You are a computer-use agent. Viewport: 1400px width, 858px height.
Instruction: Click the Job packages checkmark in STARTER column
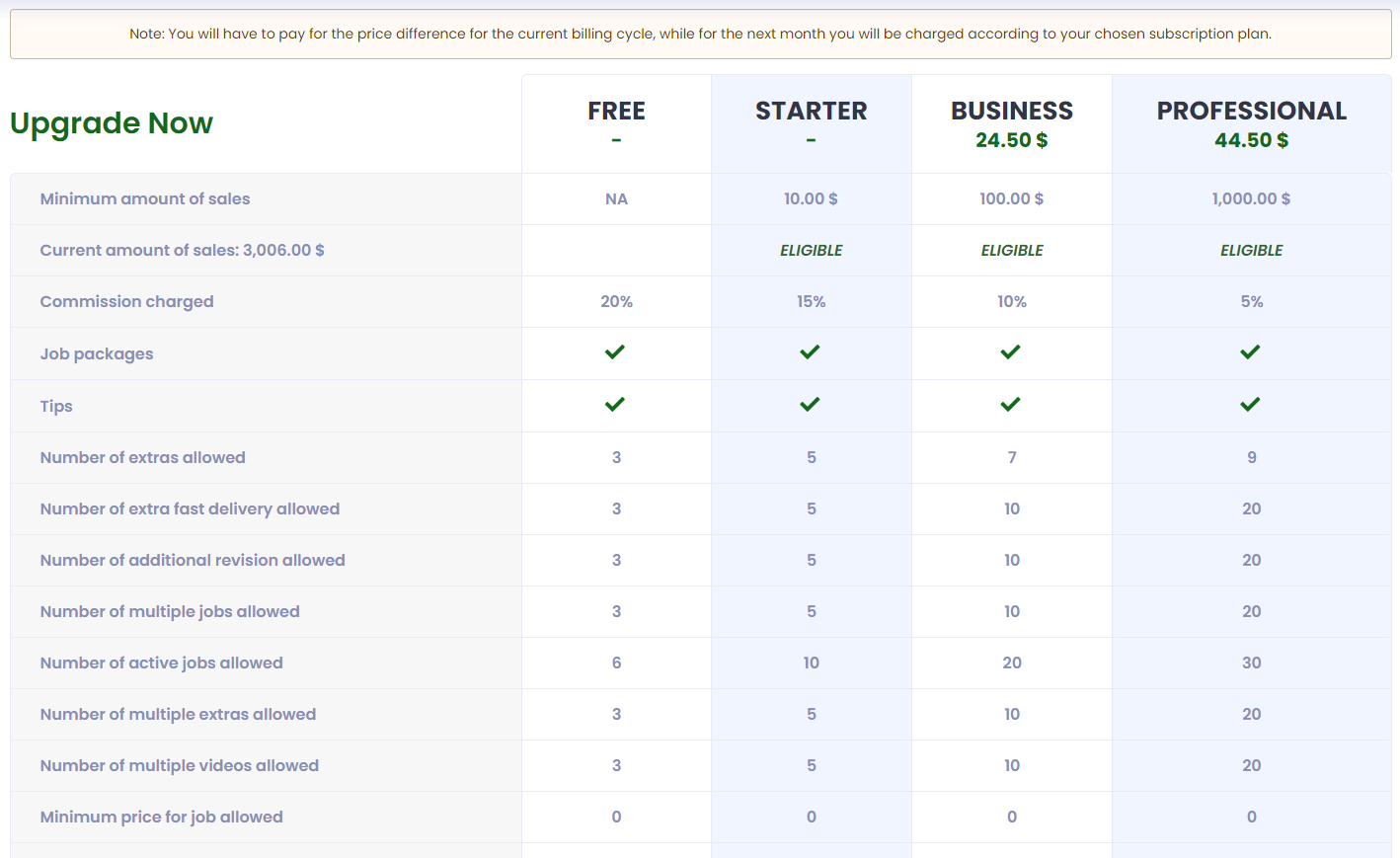(811, 352)
